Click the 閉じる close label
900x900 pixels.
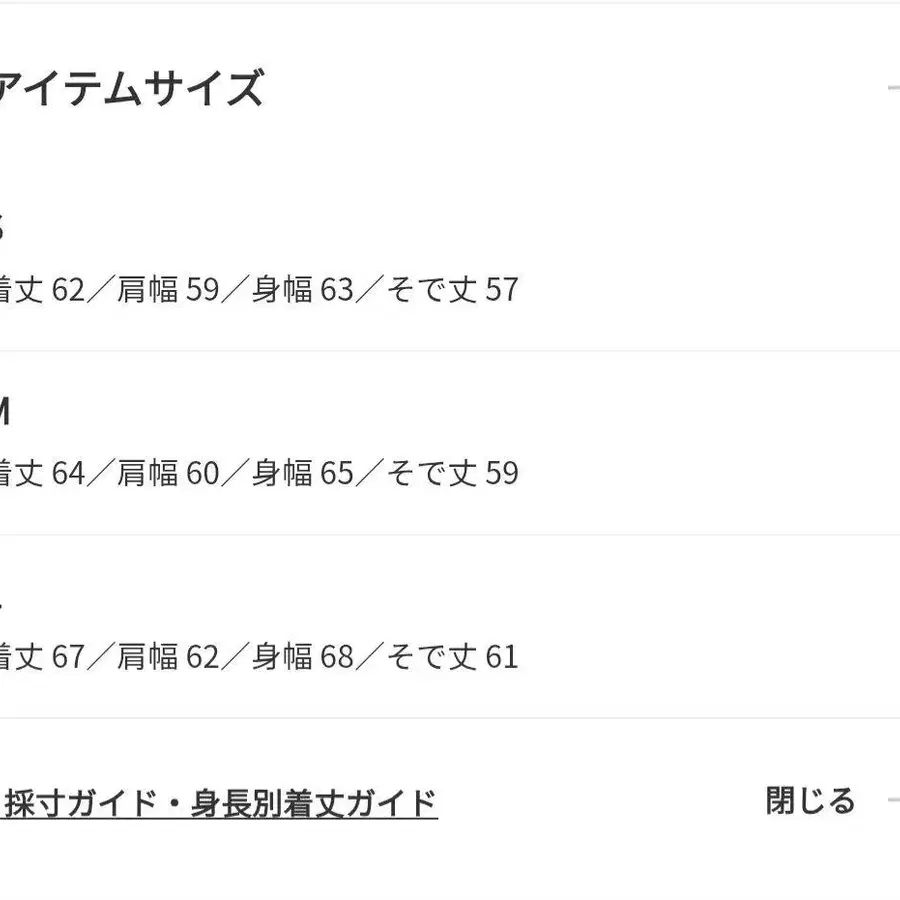pos(811,801)
